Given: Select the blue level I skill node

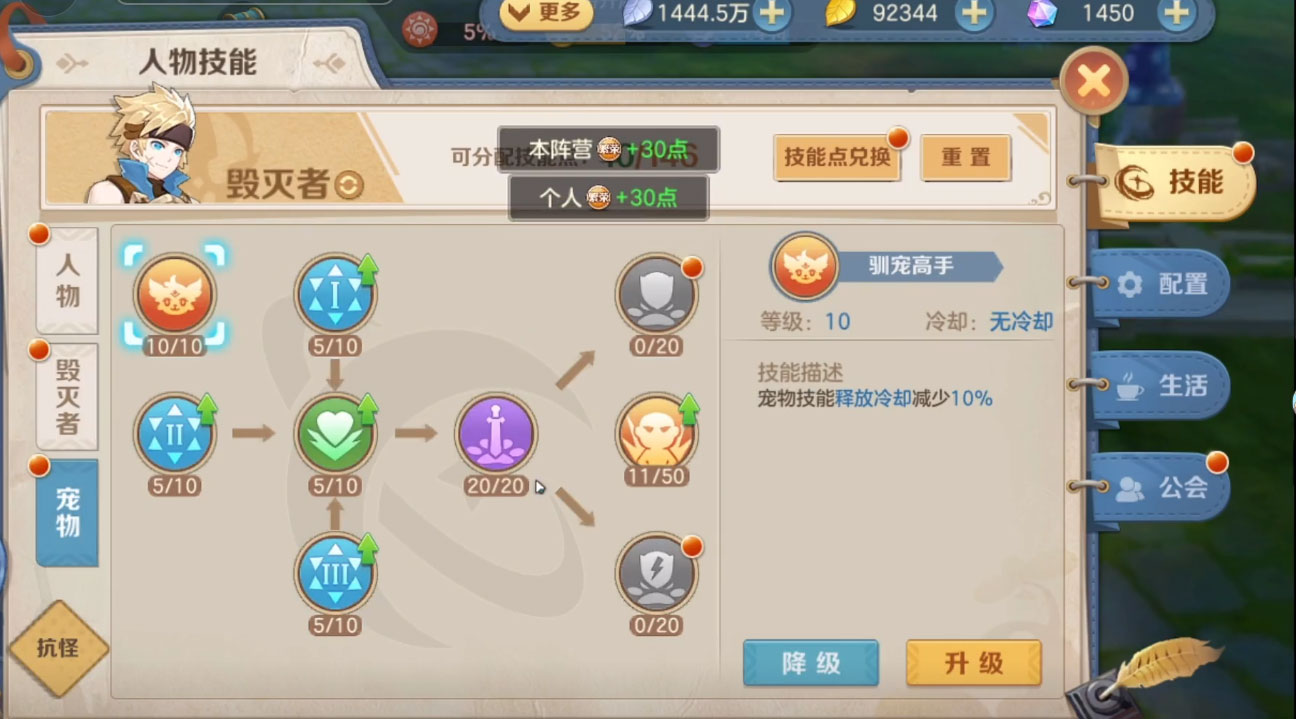Looking at the screenshot, I should click(x=335, y=292).
